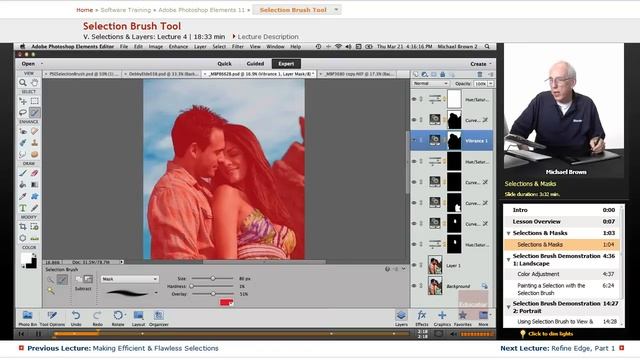This screenshot has width=640, height=360.
Task: Open the Filter menu
Action: [238, 47]
